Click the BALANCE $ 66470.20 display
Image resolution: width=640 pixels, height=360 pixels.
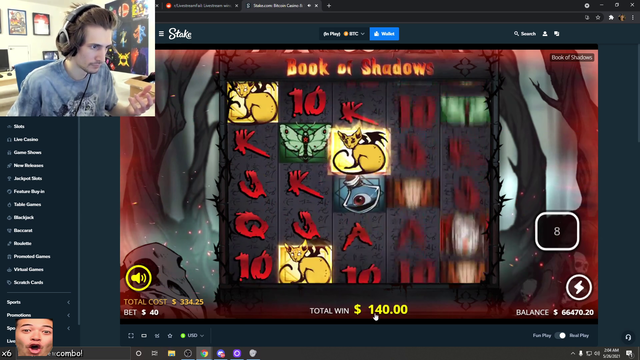click(x=555, y=312)
